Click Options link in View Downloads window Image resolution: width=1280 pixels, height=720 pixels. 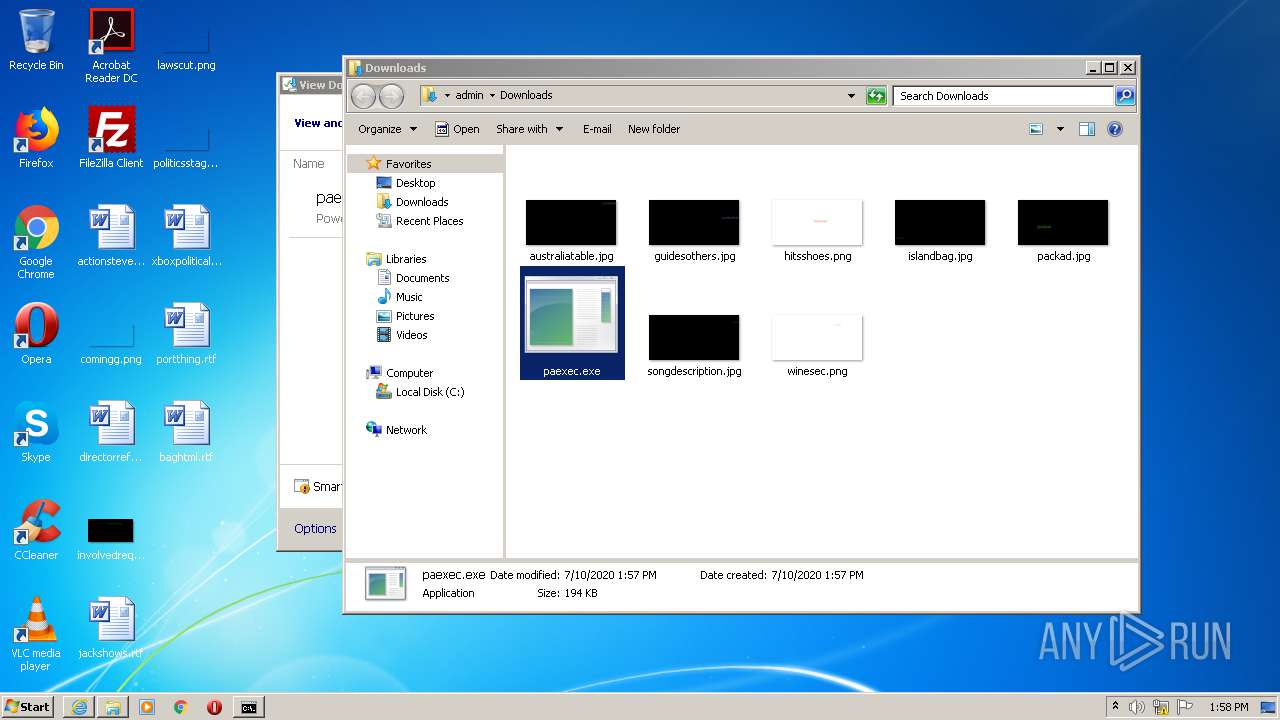tap(315, 529)
